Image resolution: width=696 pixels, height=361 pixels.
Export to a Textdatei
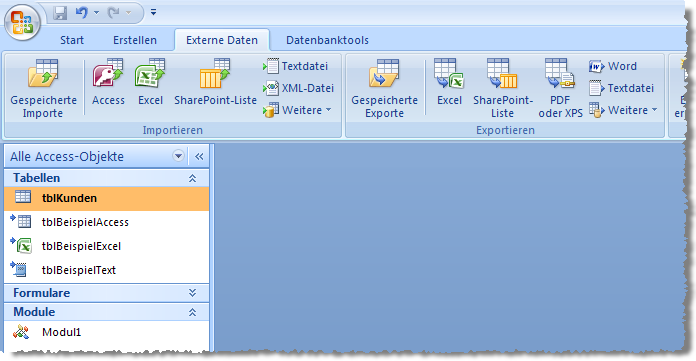[x=621, y=88]
